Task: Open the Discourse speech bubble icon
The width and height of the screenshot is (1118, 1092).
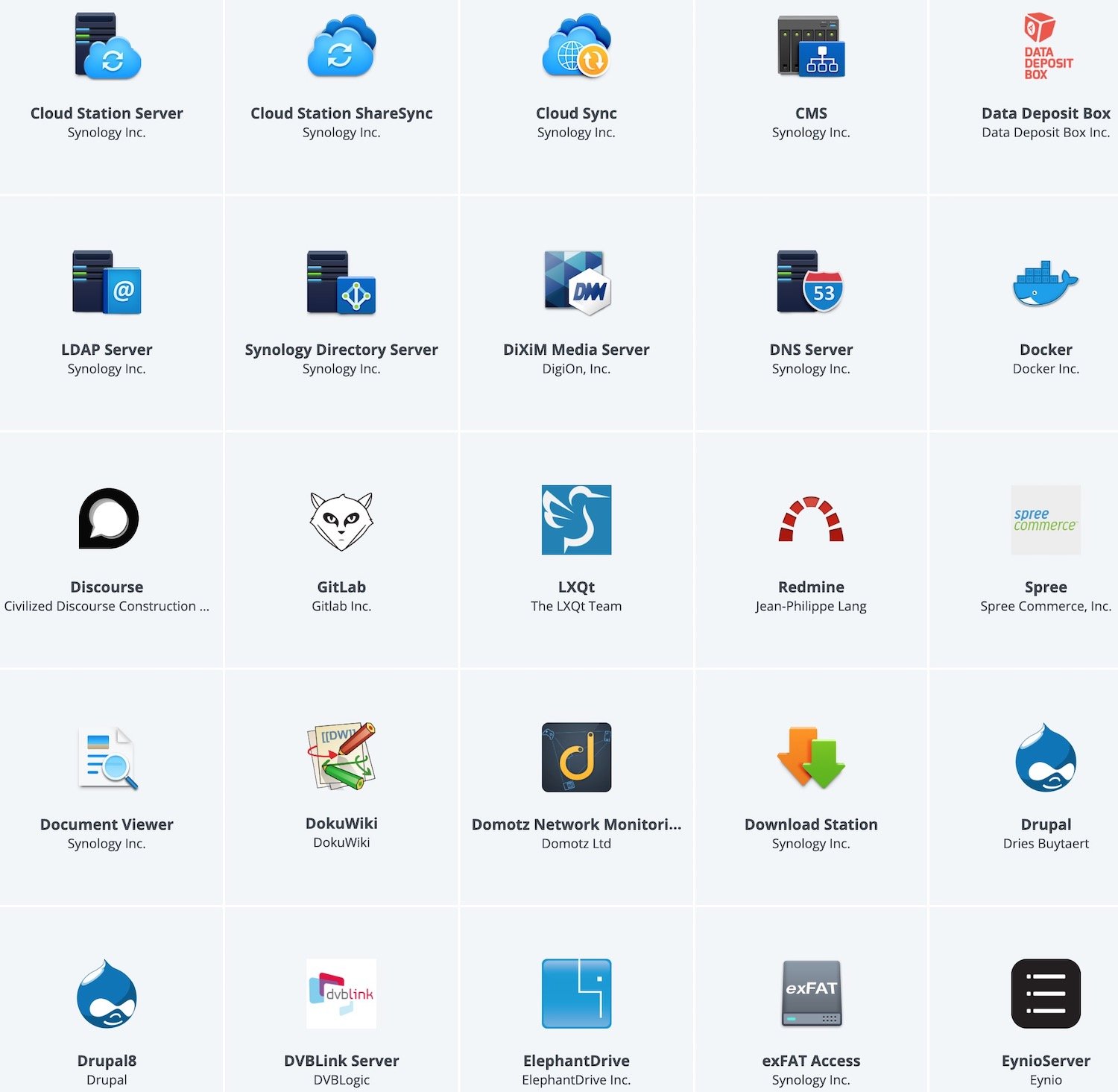Action: [x=108, y=519]
